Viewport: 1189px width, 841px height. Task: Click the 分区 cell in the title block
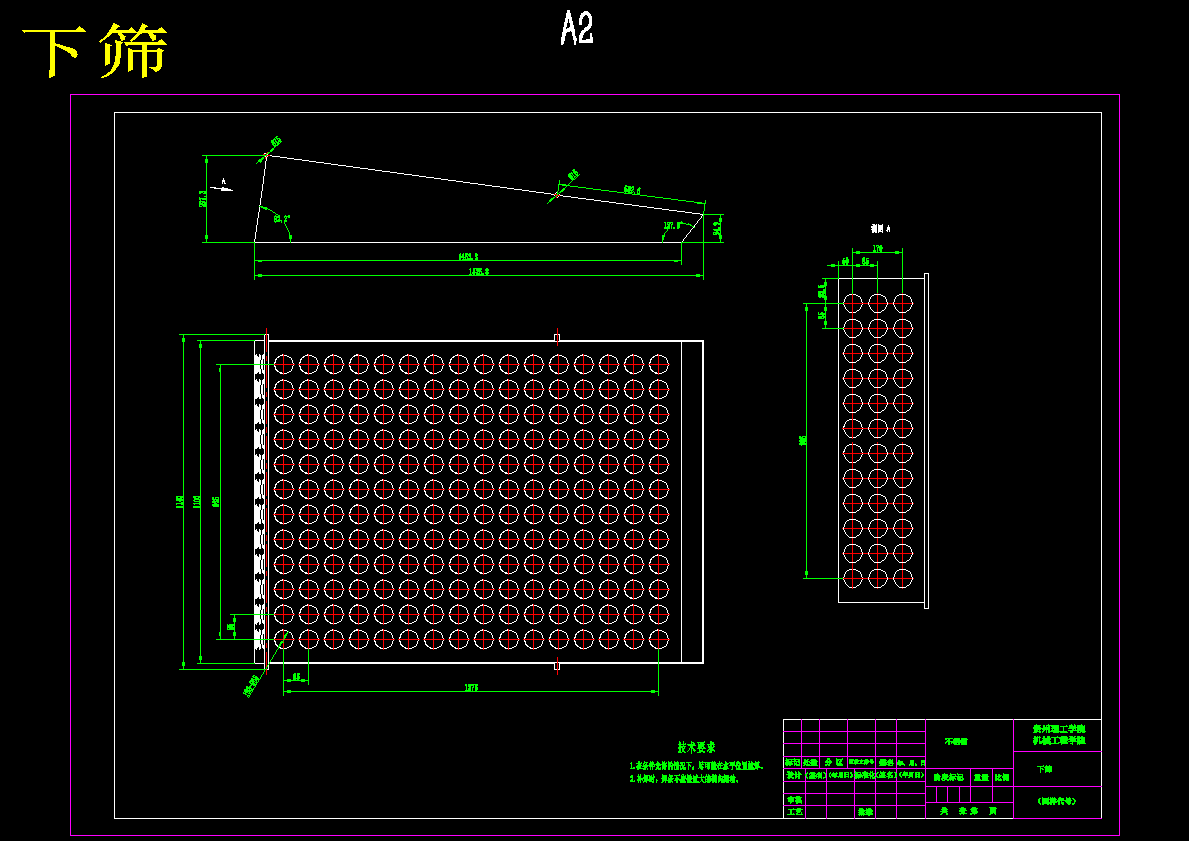pyautogui.click(x=833, y=762)
